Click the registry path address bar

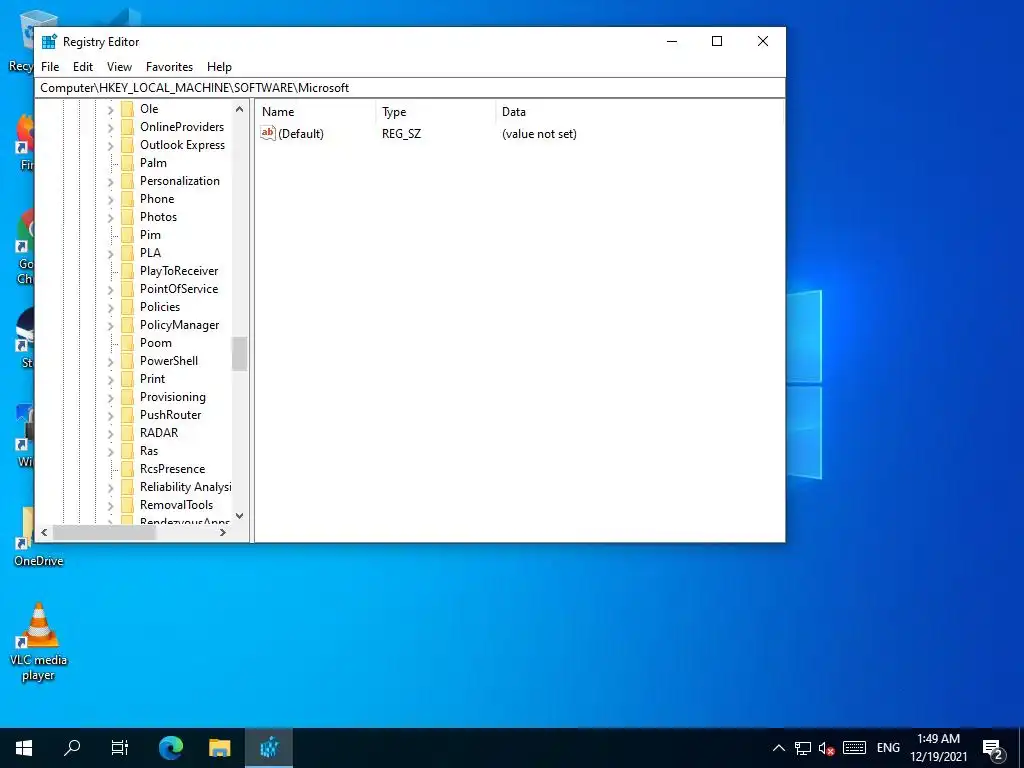point(410,88)
